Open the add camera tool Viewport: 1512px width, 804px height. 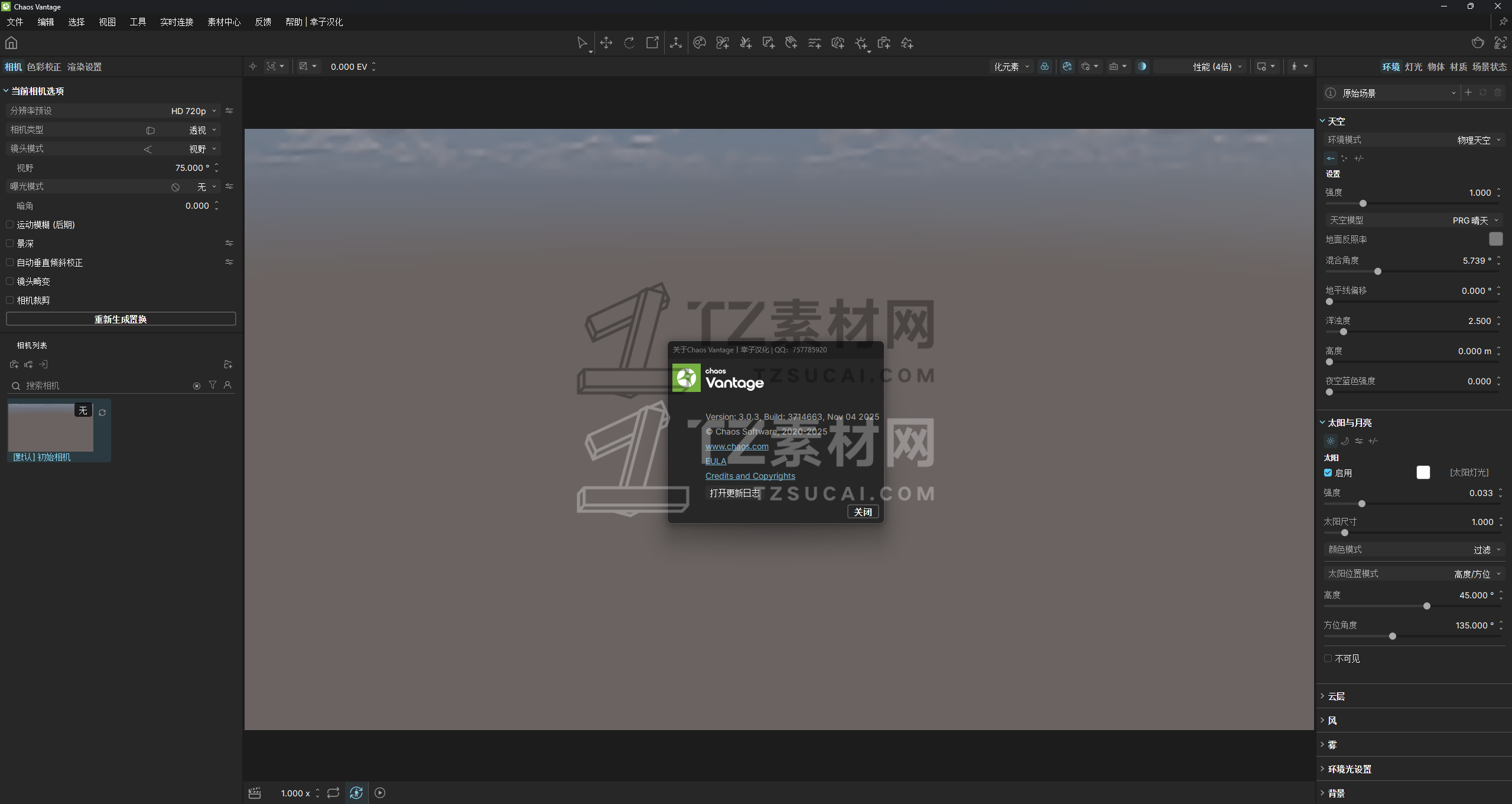pyautogui.click(x=884, y=43)
